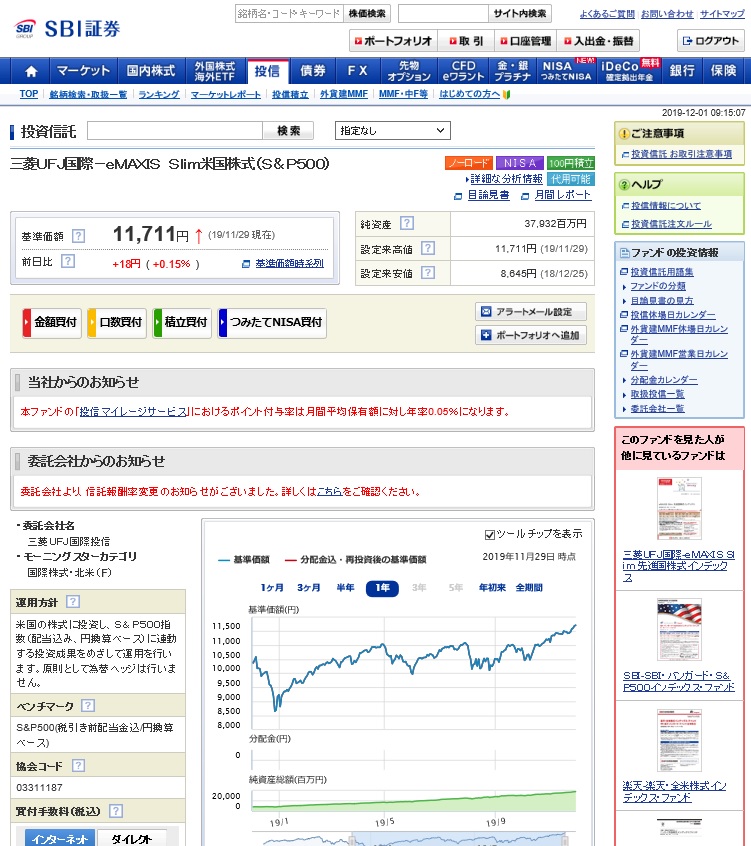Click the ノーロード orange badge
Viewport: 751px width, 846px height.
[x=468, y=163]
